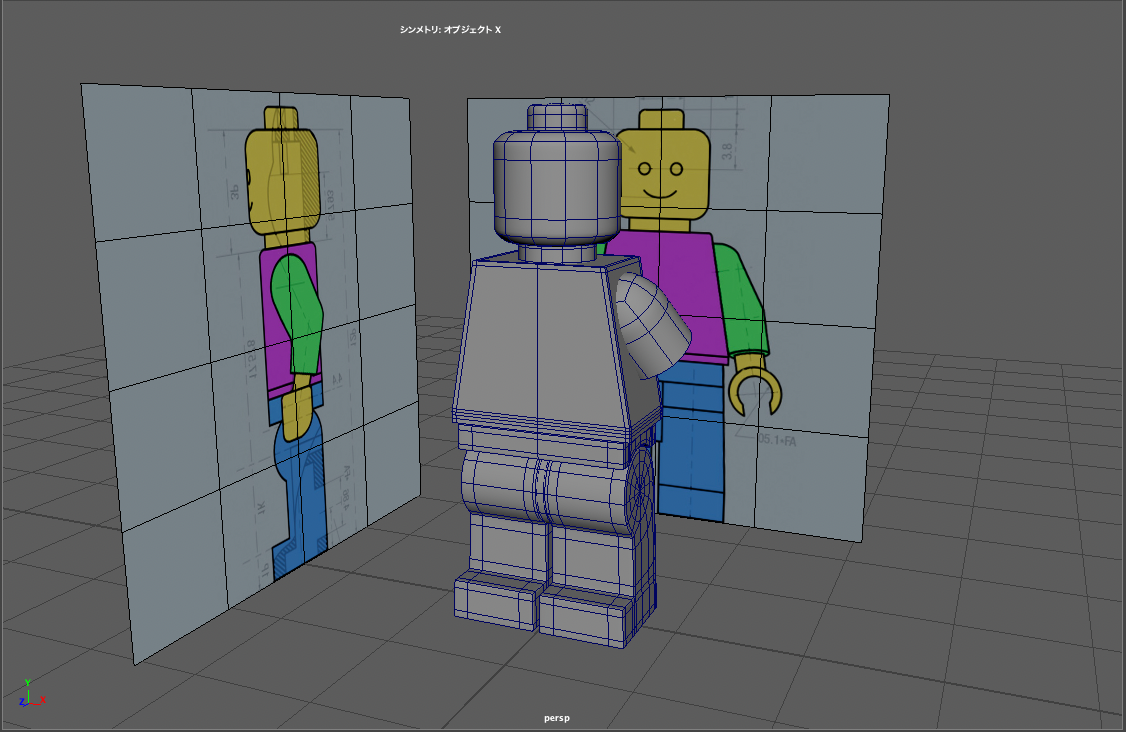This screenshot has height=732, width=1126.
Task: Click the シンメトリ: オブジェクト X heads-up text
Action: click(x=450, y=29)
